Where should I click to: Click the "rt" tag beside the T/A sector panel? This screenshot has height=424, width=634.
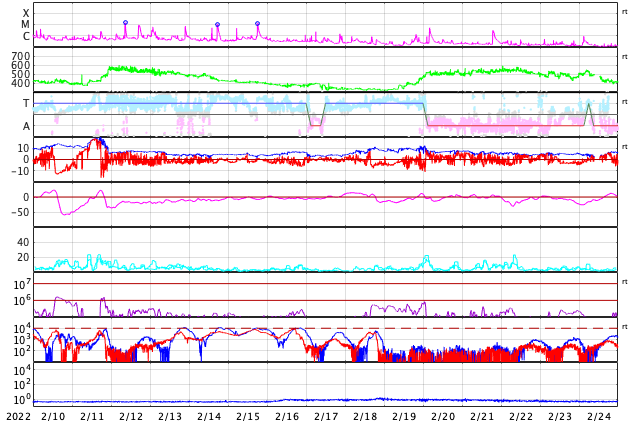(x=624, y=101)
